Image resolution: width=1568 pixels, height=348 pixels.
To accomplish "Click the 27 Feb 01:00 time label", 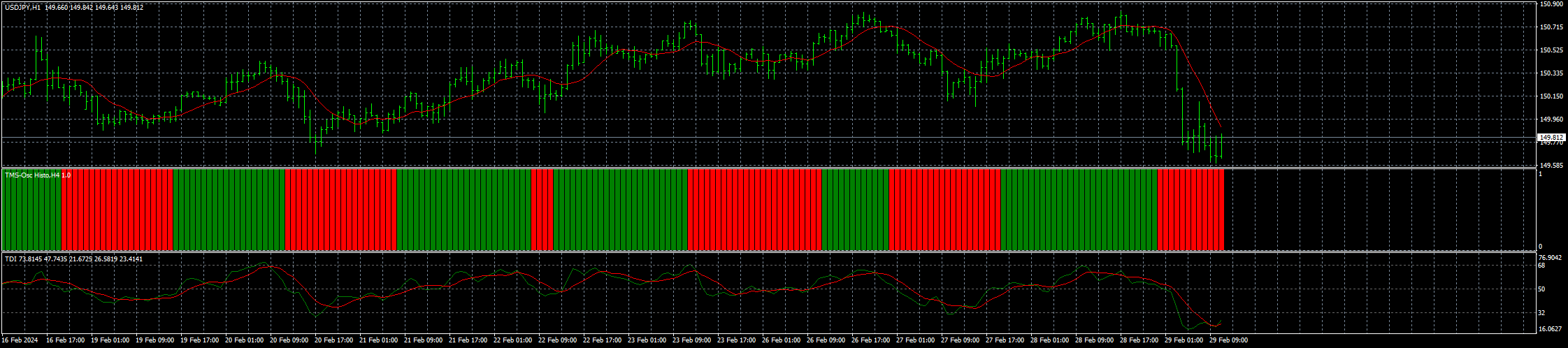I will pos(915,341).
